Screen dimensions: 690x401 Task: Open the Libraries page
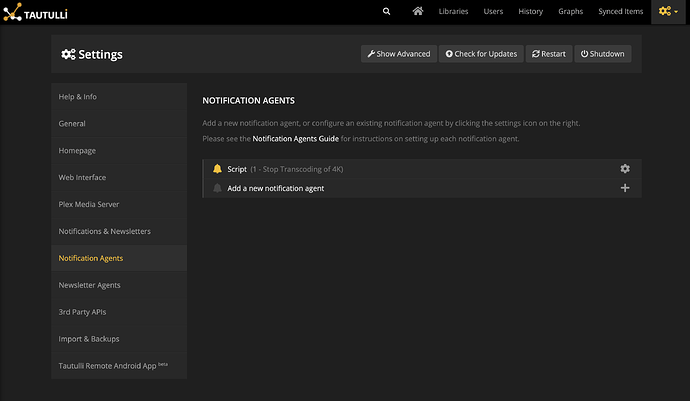point(453,11)
